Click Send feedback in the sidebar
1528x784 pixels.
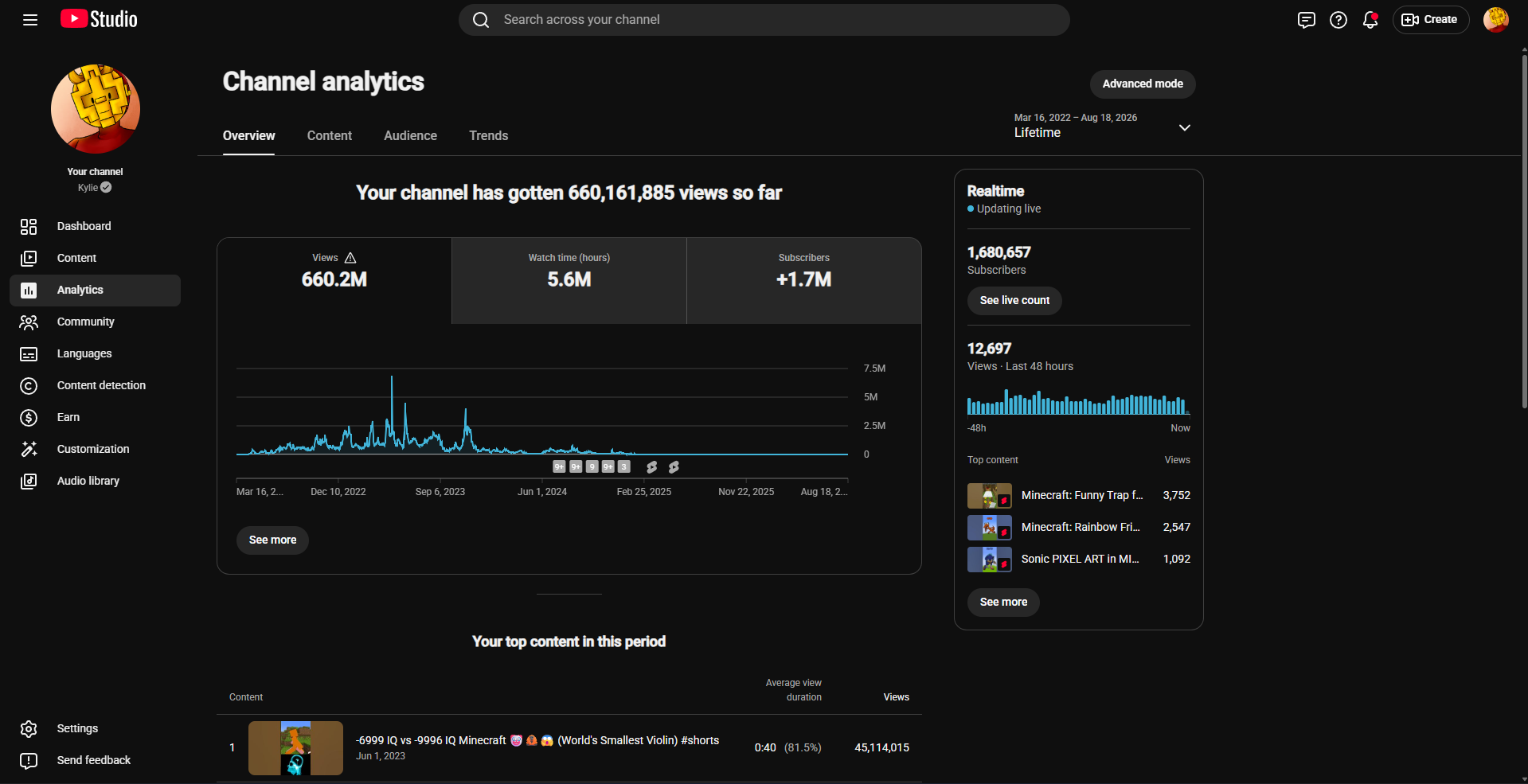click(x=96, y=761)
